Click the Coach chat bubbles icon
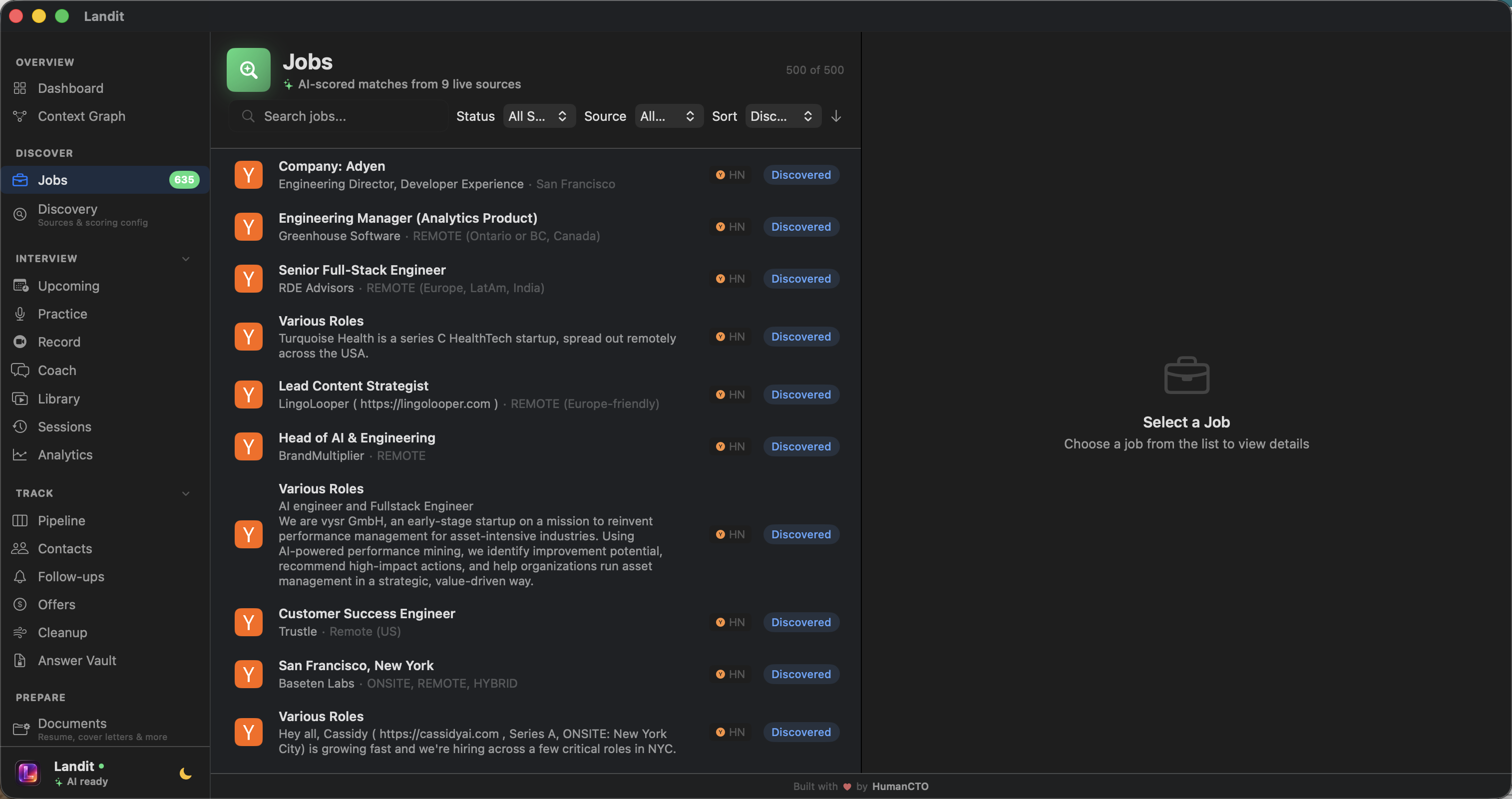 coord(20,371)
